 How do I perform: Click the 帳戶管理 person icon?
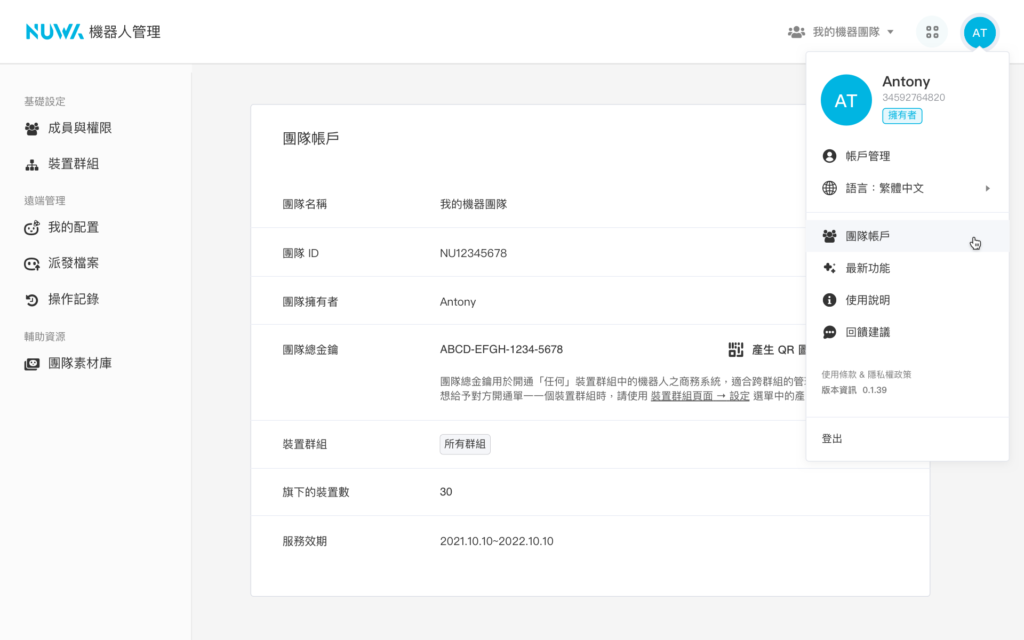pyautogui.click(x=829, y=156)
